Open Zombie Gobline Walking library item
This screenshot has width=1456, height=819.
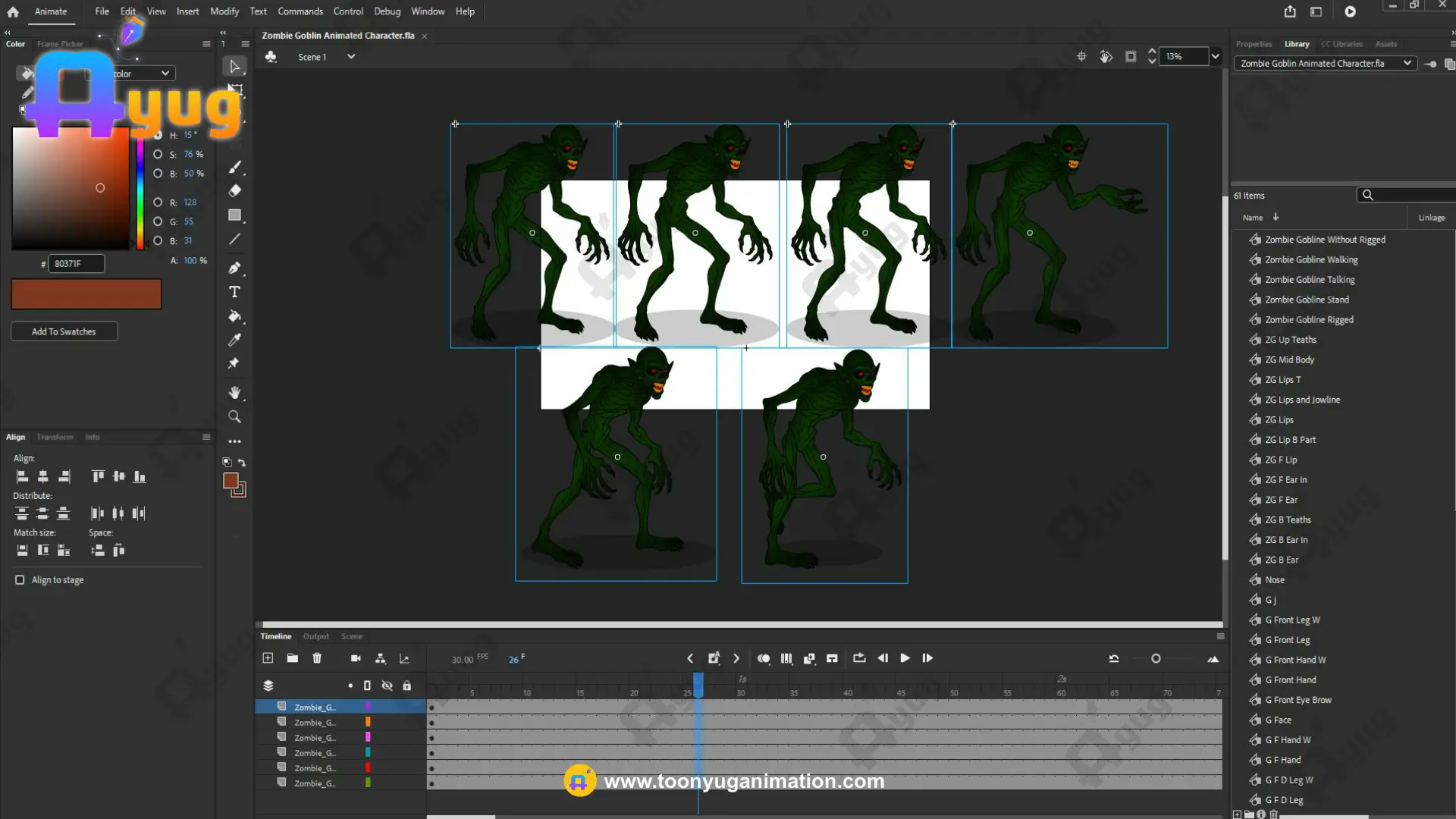click(x=1311, y=259)
